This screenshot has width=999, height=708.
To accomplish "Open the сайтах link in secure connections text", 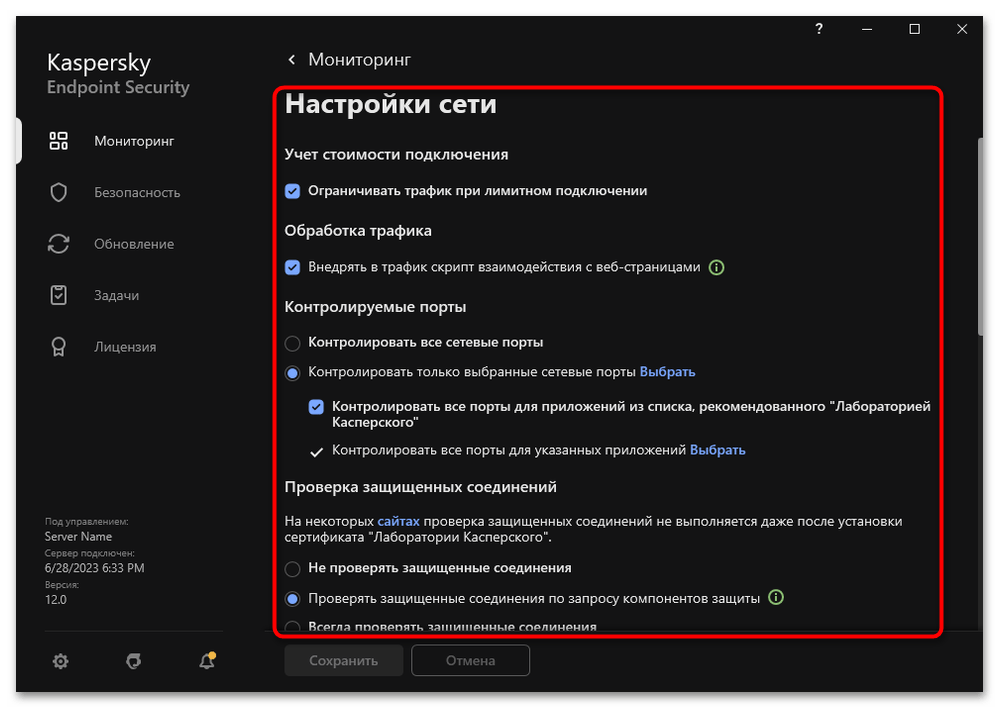I will click(398, 521).
